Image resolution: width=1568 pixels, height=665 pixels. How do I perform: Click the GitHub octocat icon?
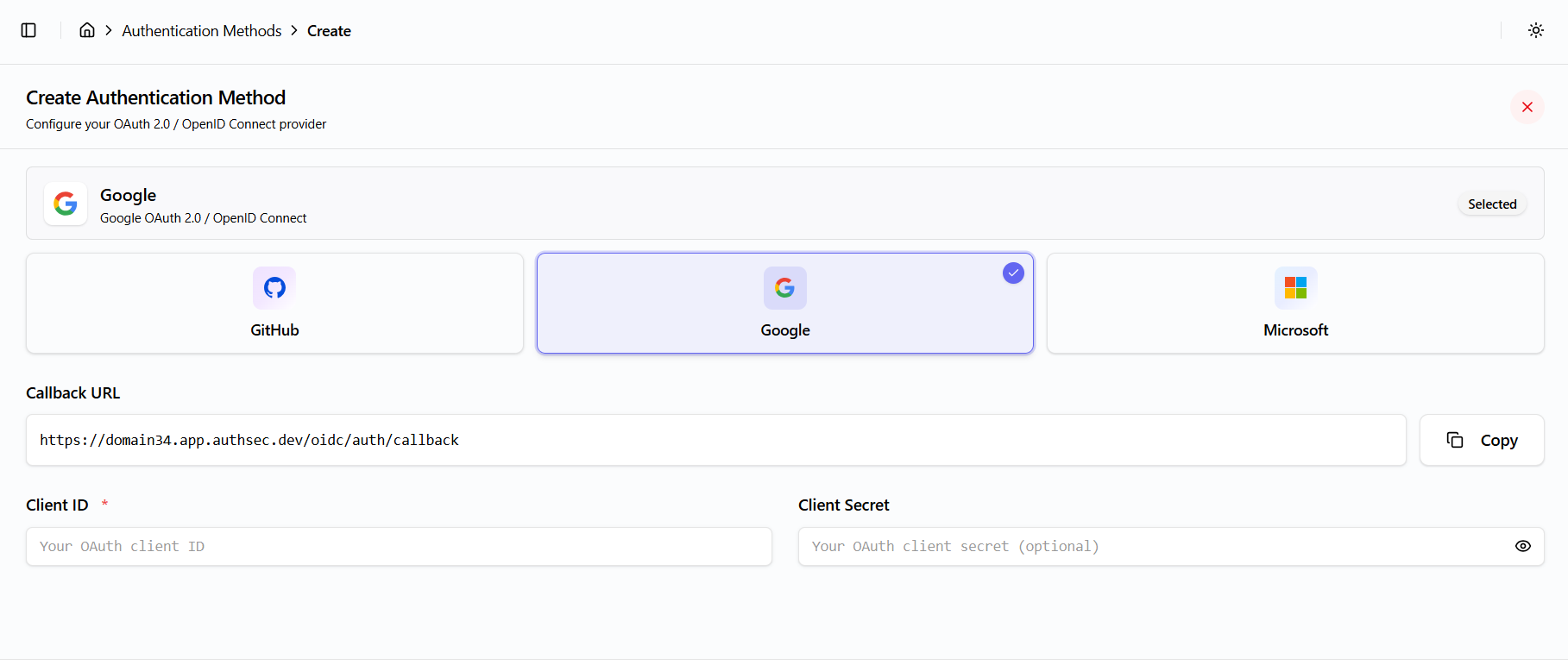coord(274,287)
